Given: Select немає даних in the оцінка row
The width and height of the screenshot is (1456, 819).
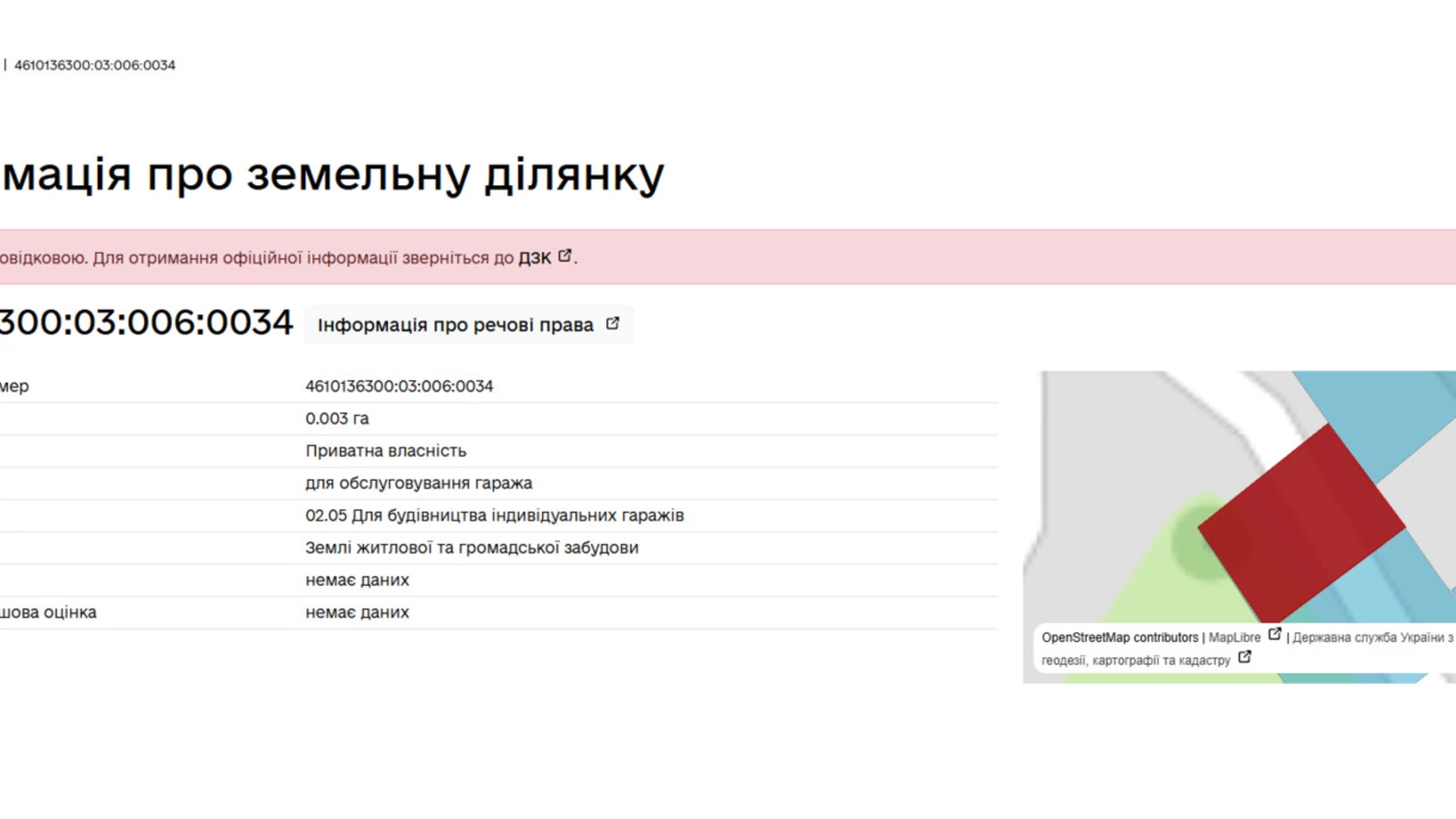Looking at the screenshot, I should click(357, 612).
